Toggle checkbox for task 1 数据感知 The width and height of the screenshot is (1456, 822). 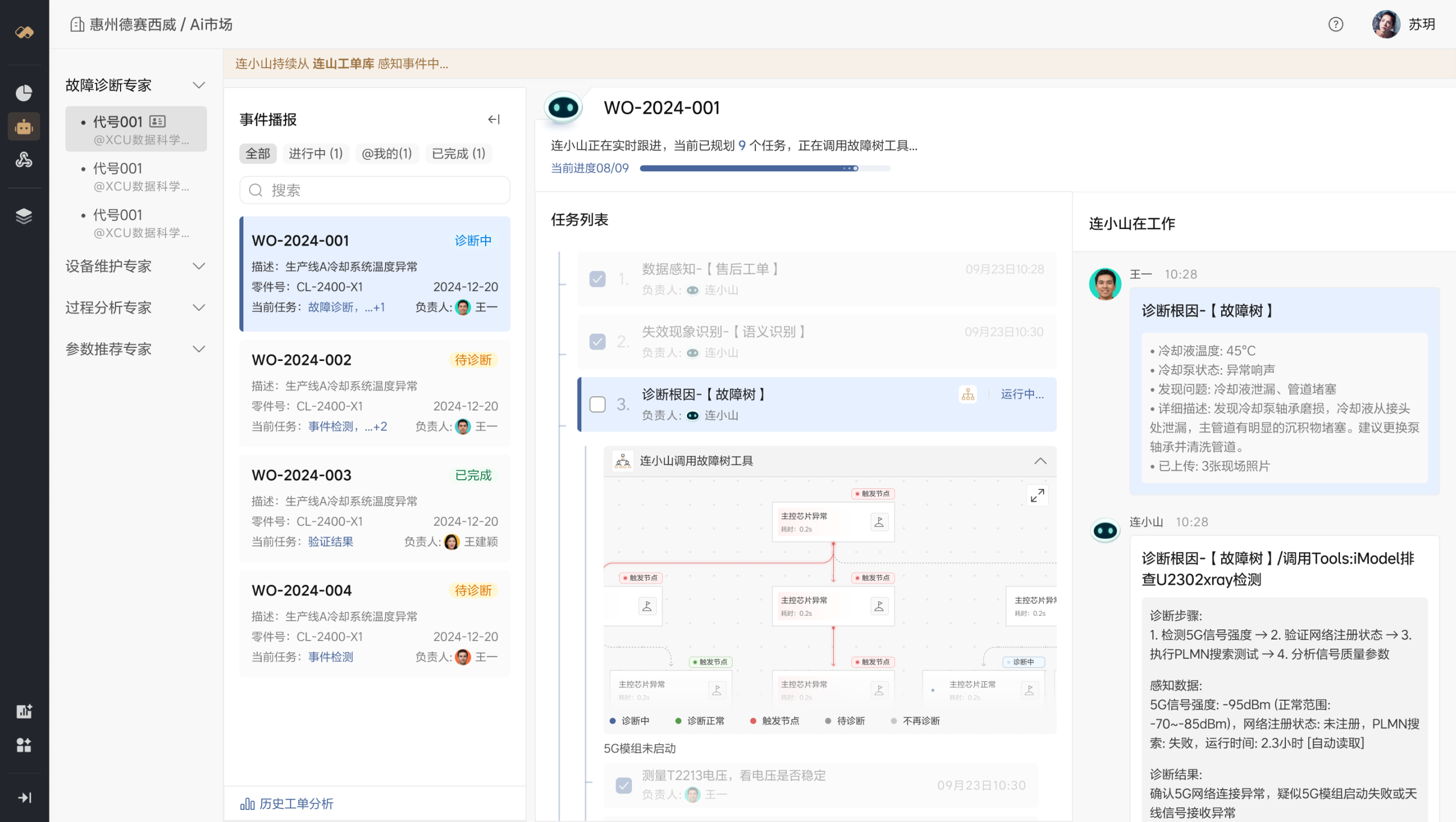(597, 279)
